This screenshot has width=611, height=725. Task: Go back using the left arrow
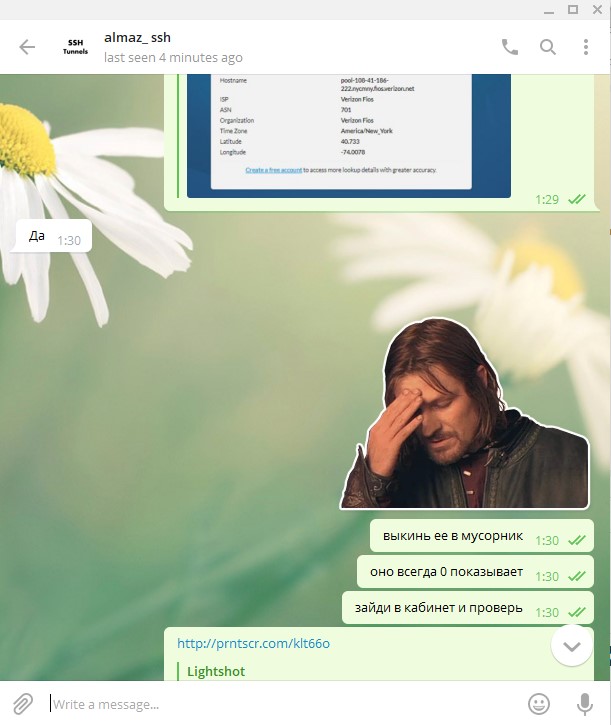[x=27, y=47]
